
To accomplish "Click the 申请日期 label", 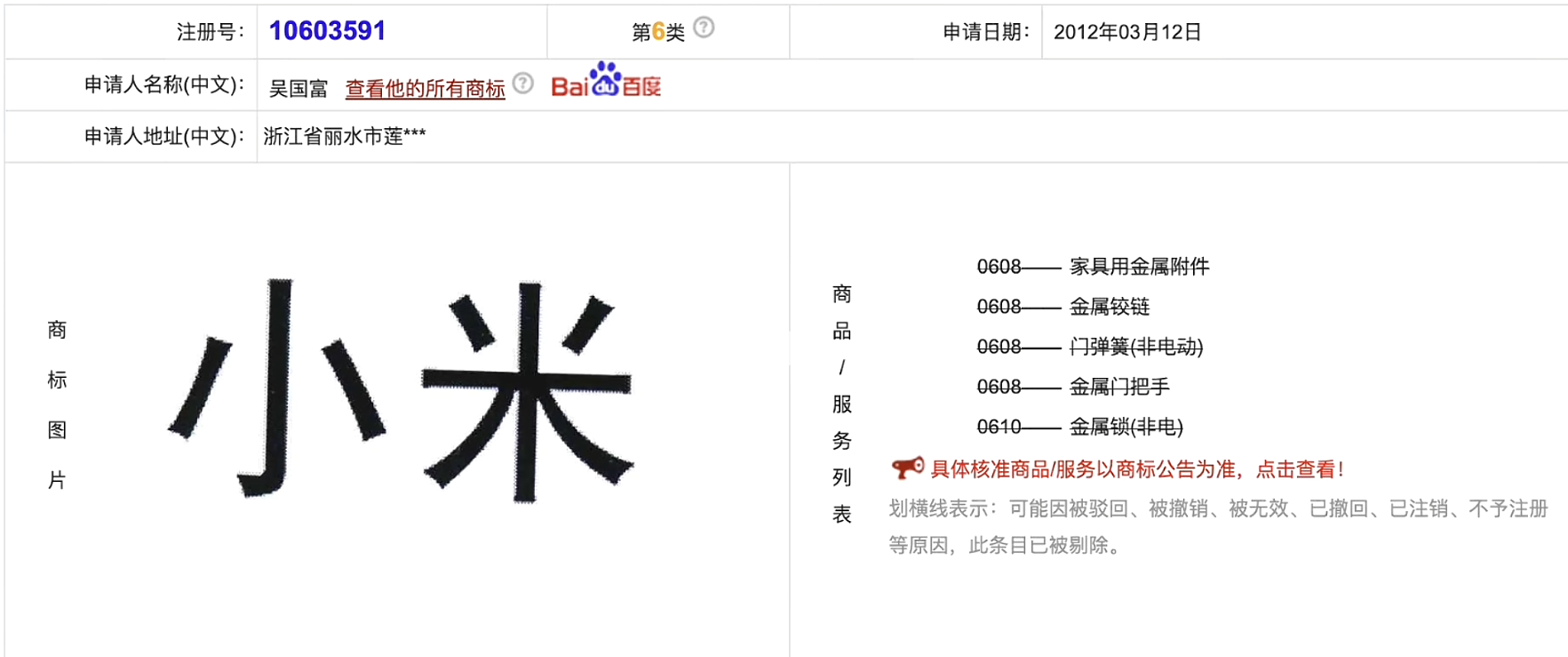I will click(x=986, y=32).
